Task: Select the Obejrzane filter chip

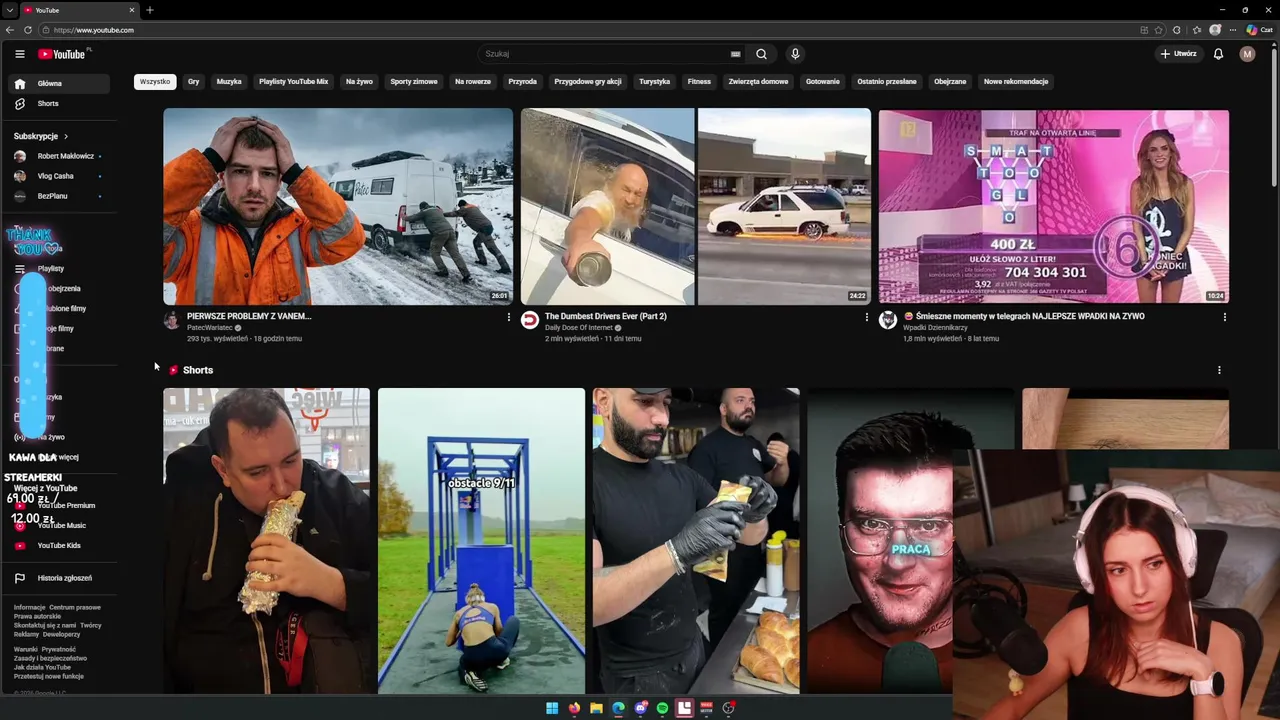Action: click(950, 82)
